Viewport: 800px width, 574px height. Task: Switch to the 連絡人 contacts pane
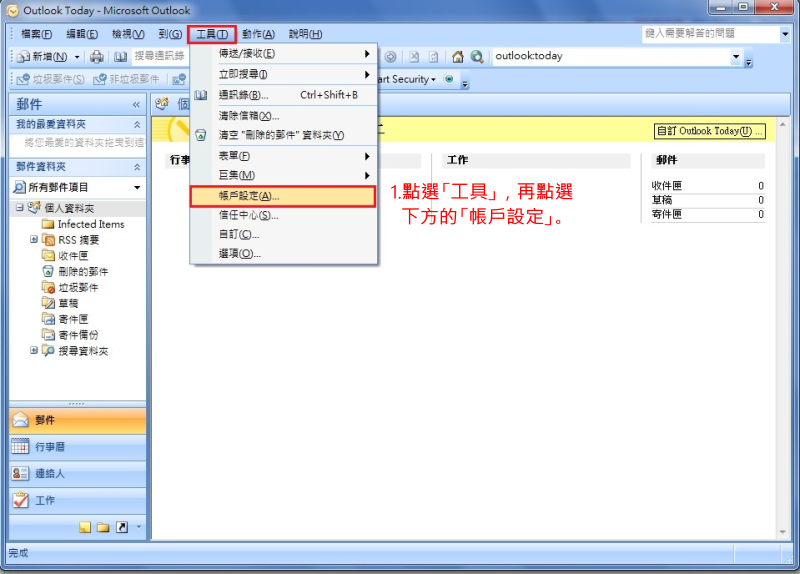[78, 473]
